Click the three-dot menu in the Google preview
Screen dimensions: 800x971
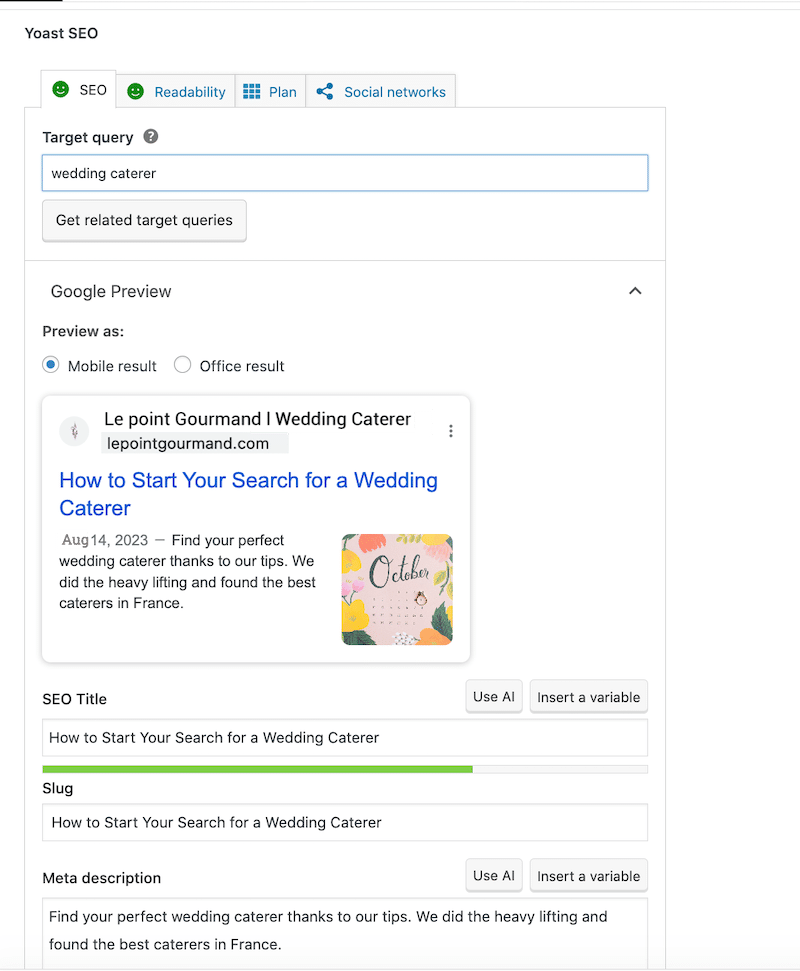click(x=451, y=430)
